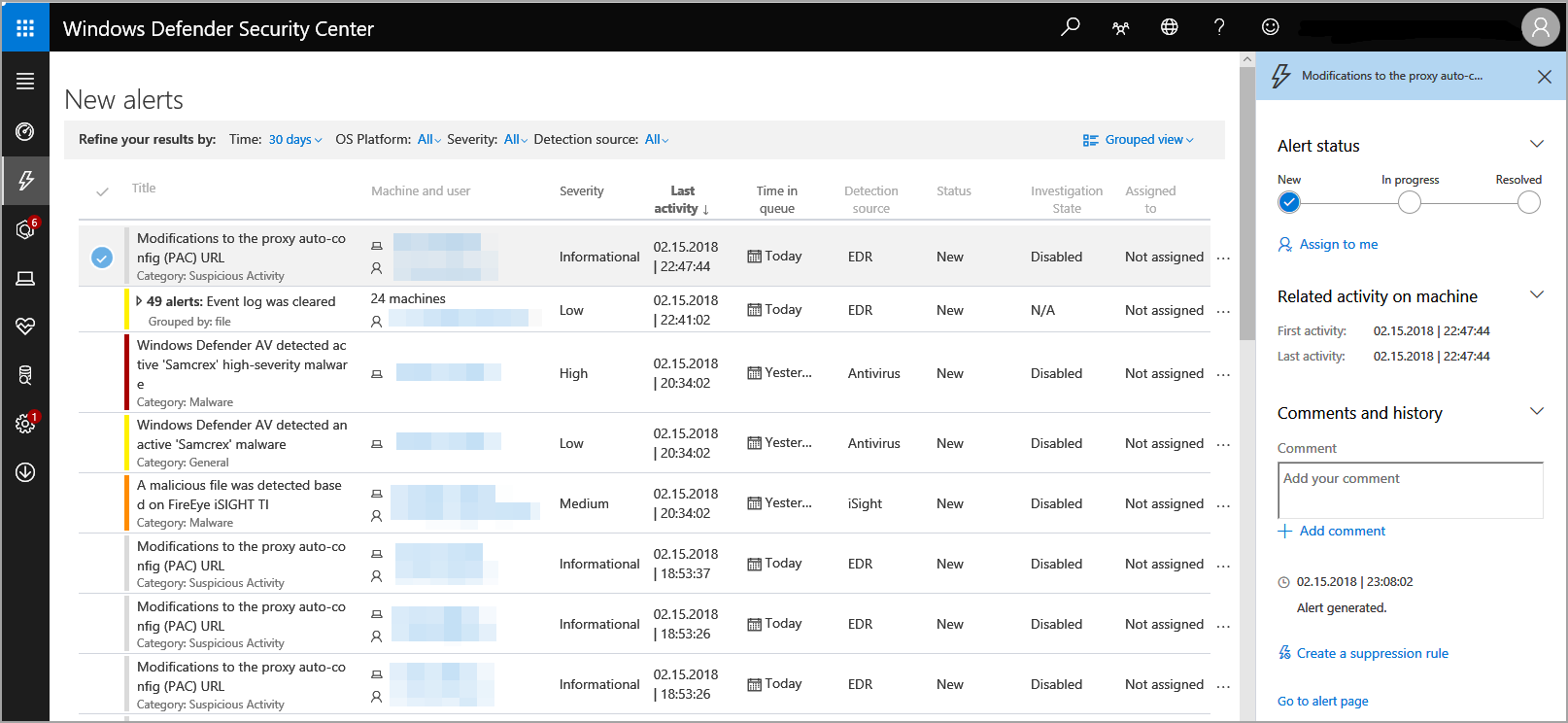Click the search magnifier icon in header

pyautogui.click(x=1070, y=27)
